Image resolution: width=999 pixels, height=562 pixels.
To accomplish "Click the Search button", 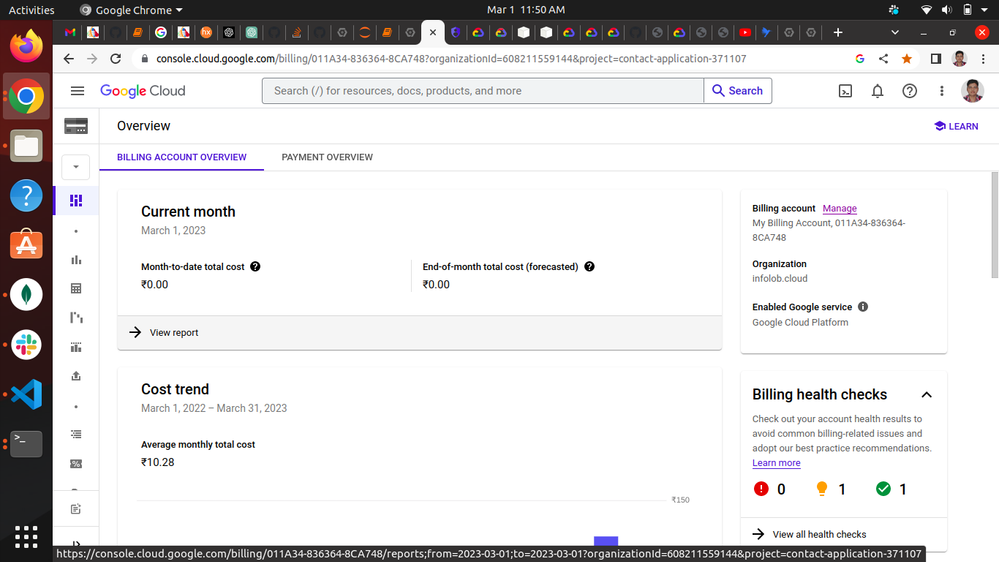I will click(x=737, y=90).
